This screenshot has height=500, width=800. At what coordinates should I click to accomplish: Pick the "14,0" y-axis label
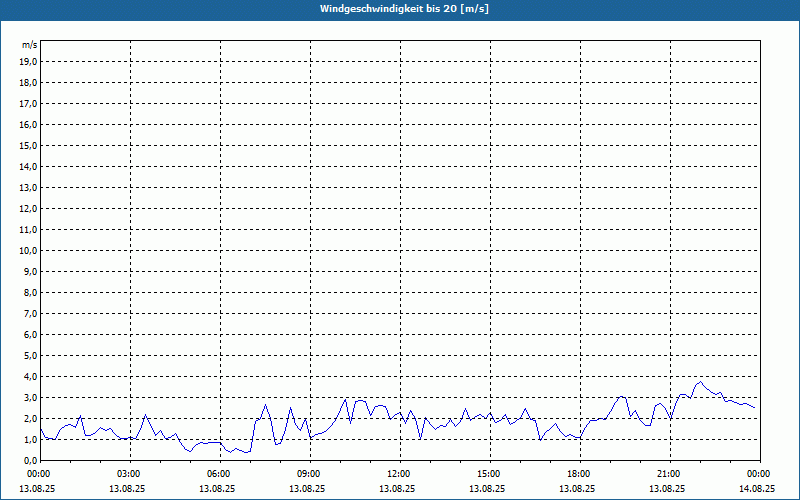coord(28,166)
